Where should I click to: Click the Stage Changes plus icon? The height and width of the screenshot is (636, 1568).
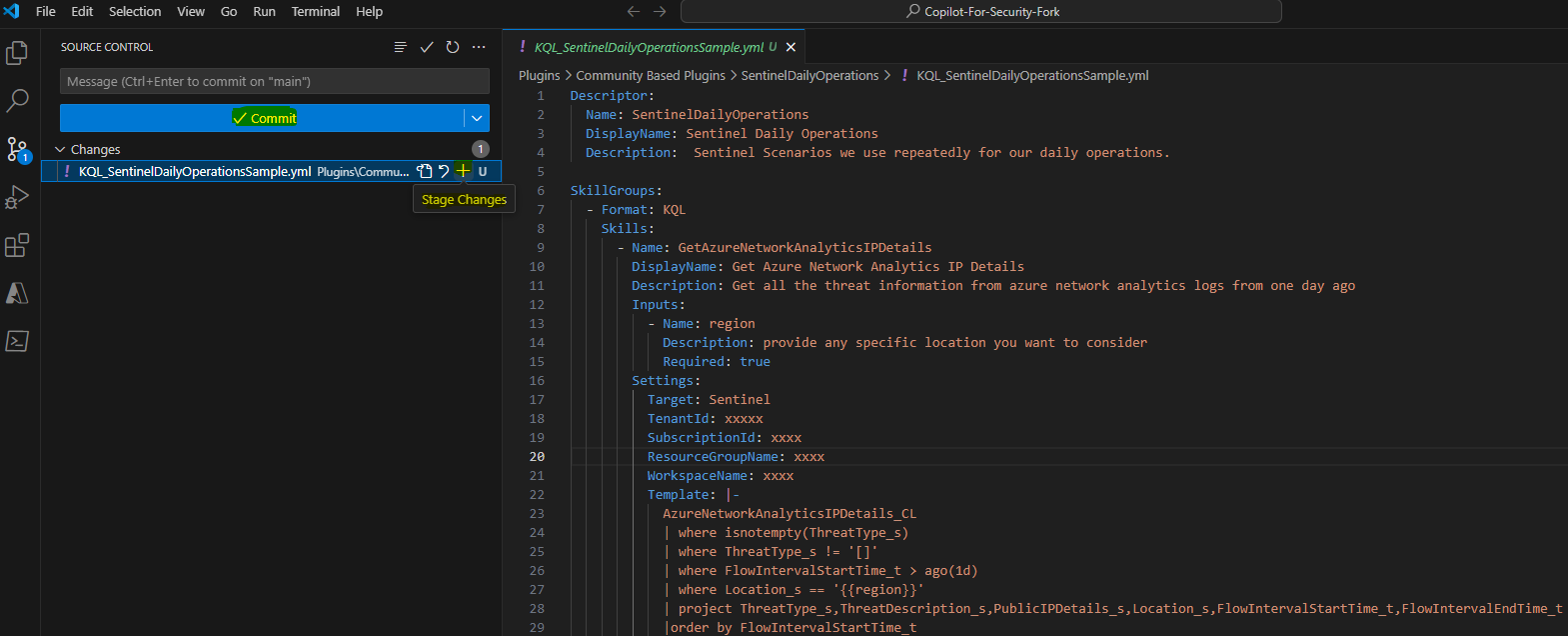463,171
